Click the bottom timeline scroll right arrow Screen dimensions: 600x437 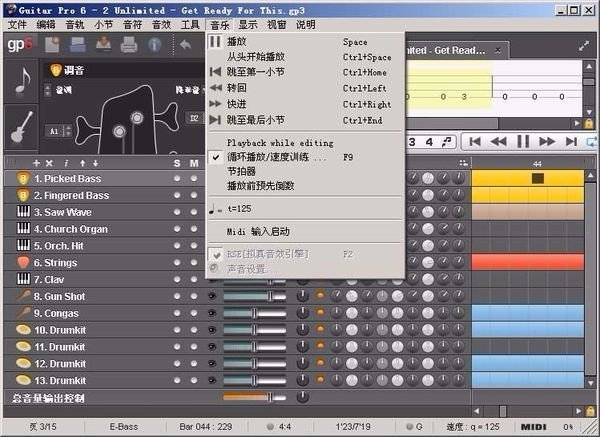click(x=579, y=412)
